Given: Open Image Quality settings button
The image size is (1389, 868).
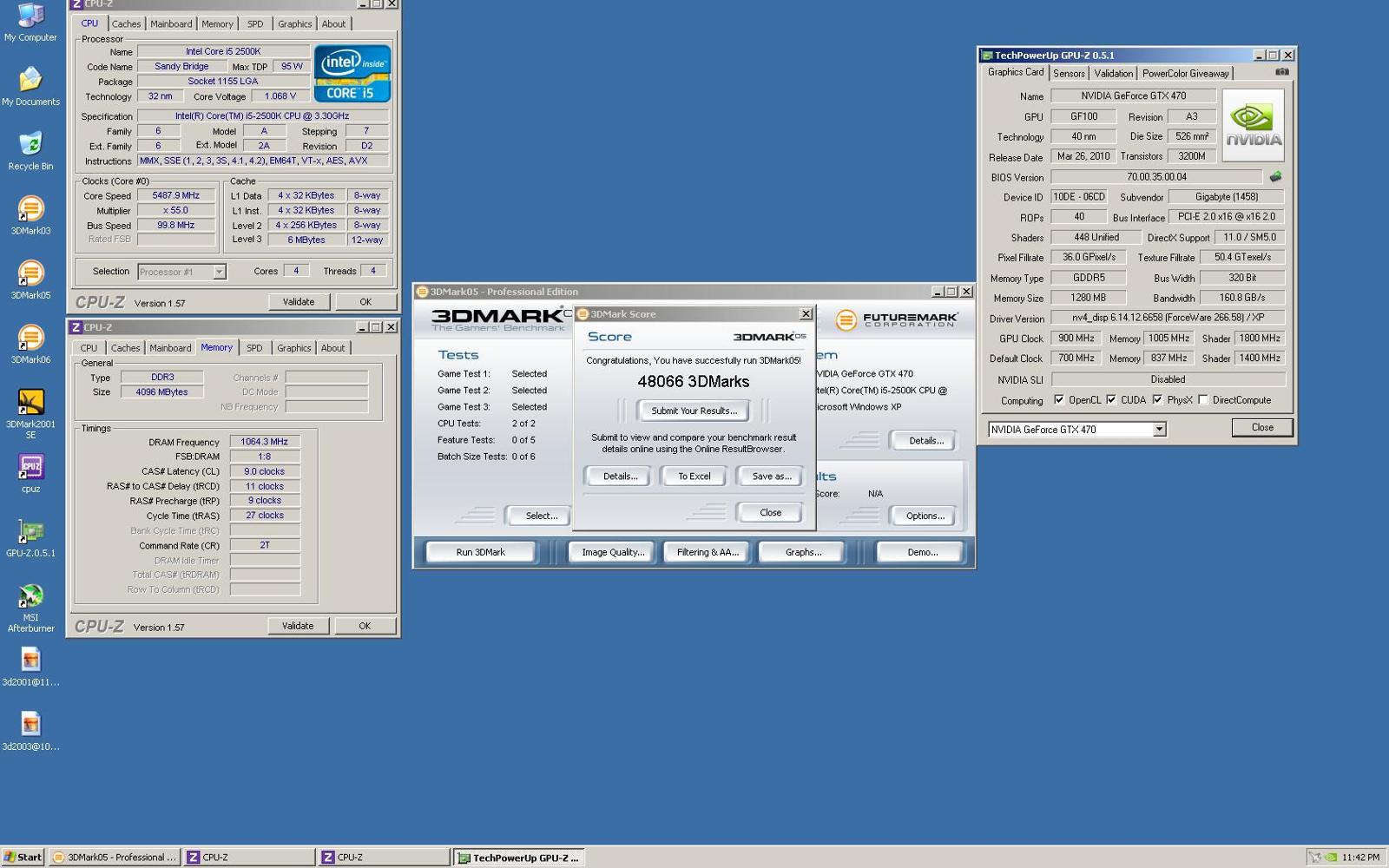Looking at the screenshot, I should (x=613, y=552).
